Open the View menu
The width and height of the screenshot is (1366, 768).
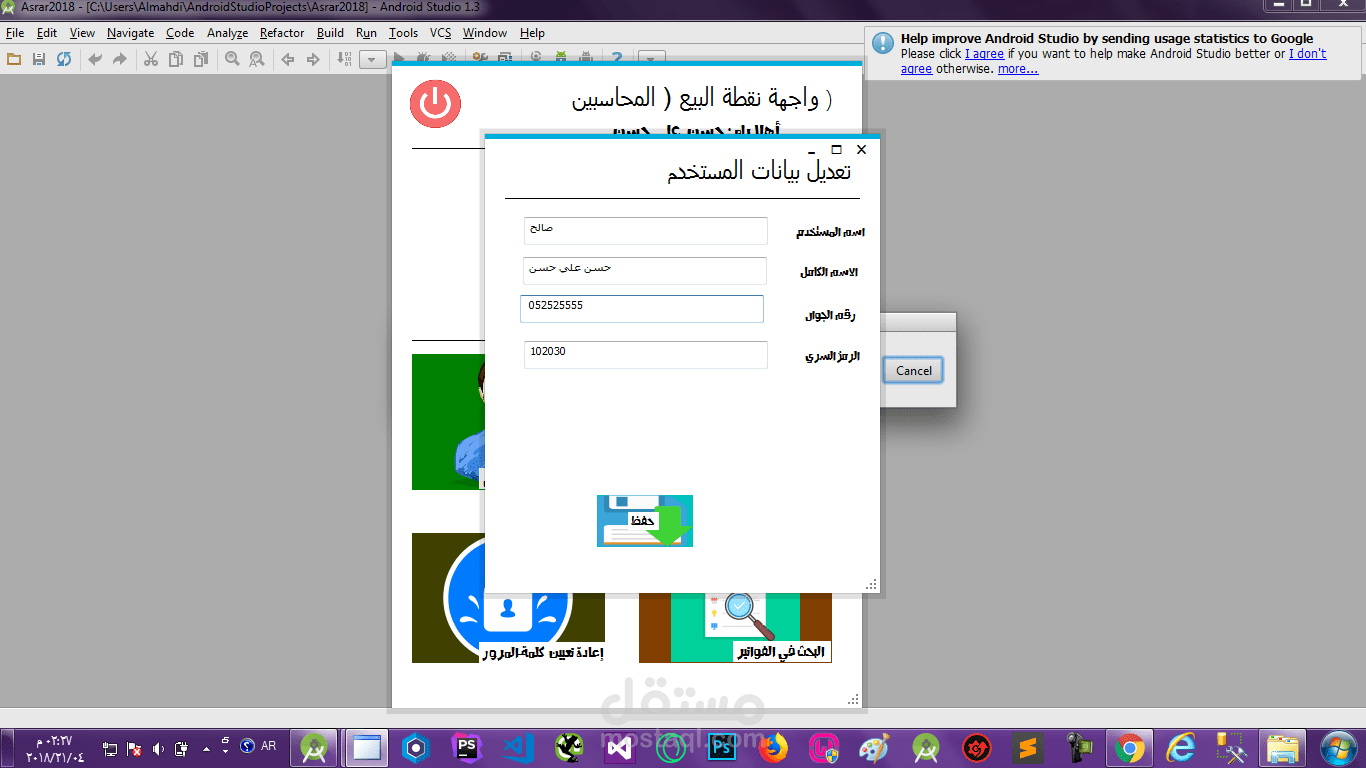[x=82, y=33]
